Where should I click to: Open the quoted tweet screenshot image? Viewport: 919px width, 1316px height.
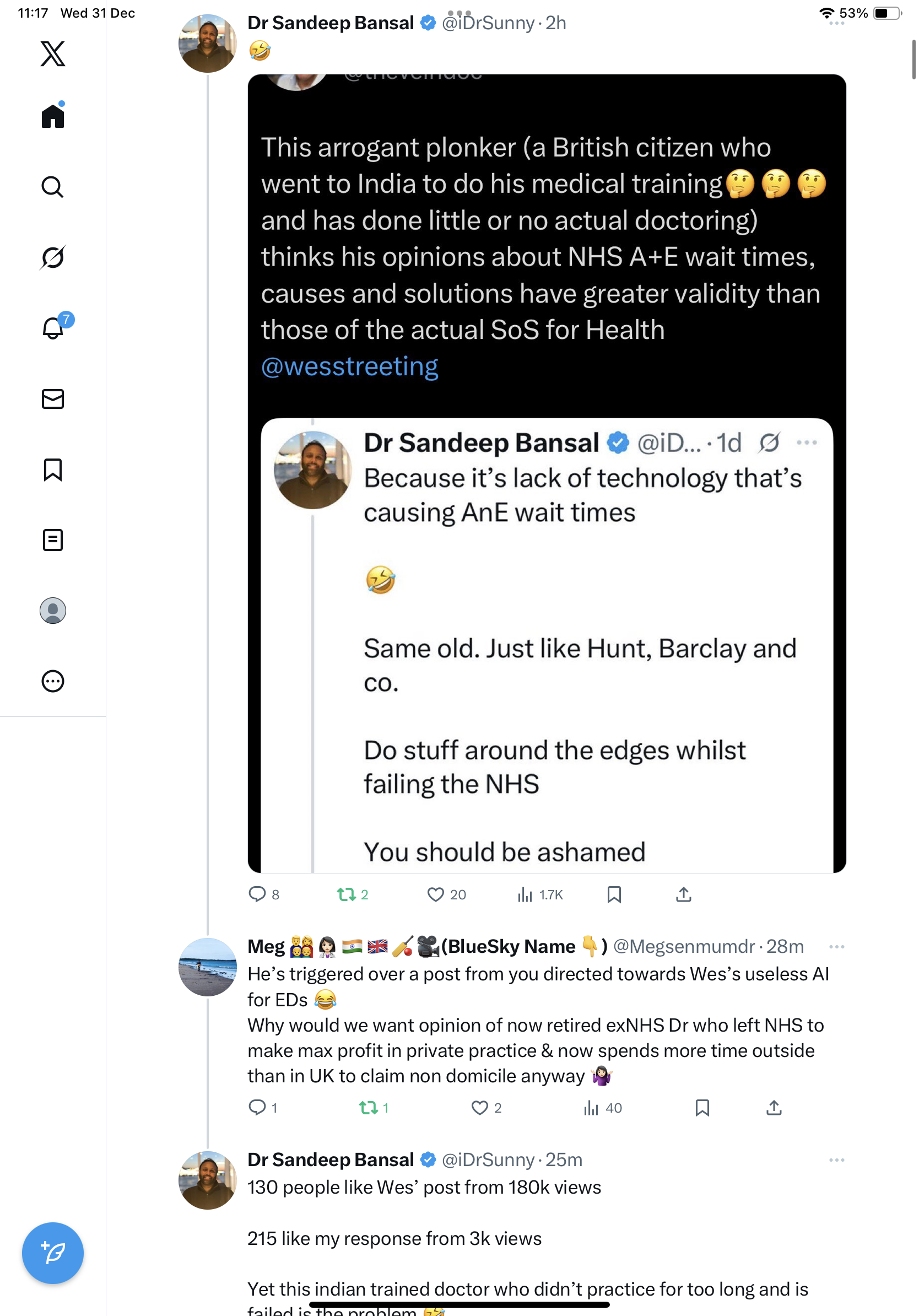pyautogui.click(x=546, y=473)
